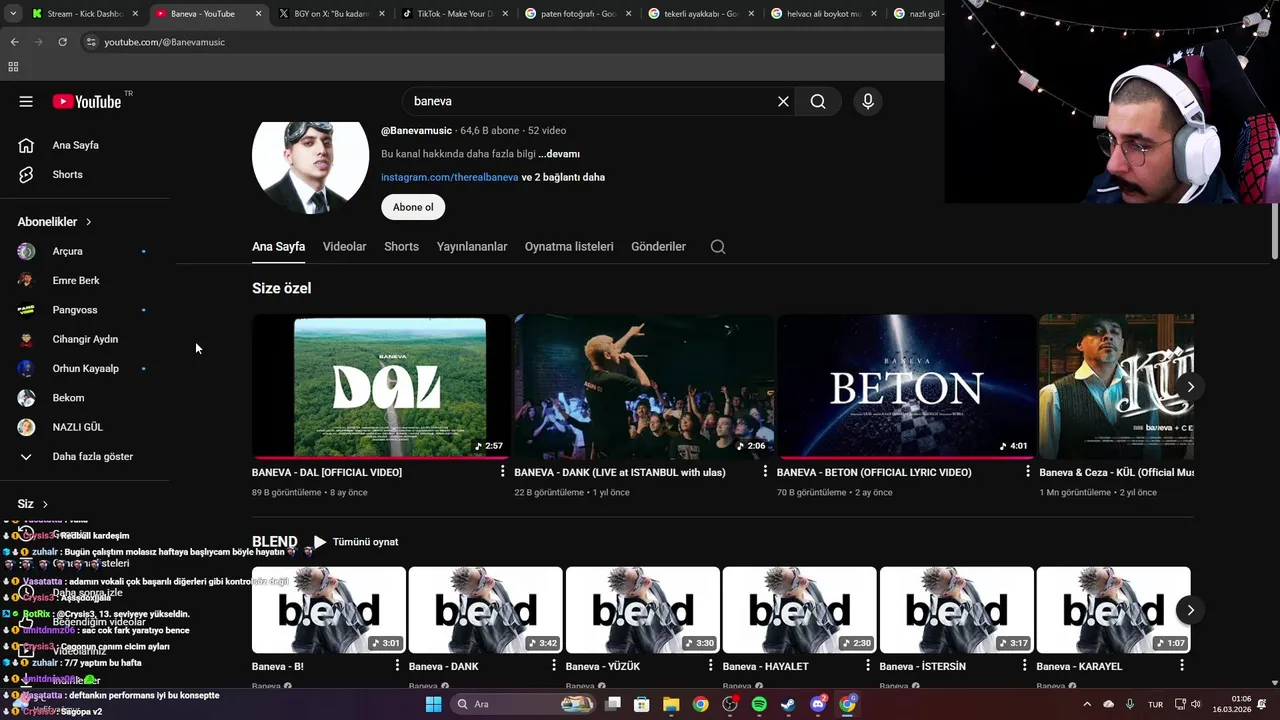Open options menu for BANEVA - BETON video
1280x720 pixels.
1027,471
